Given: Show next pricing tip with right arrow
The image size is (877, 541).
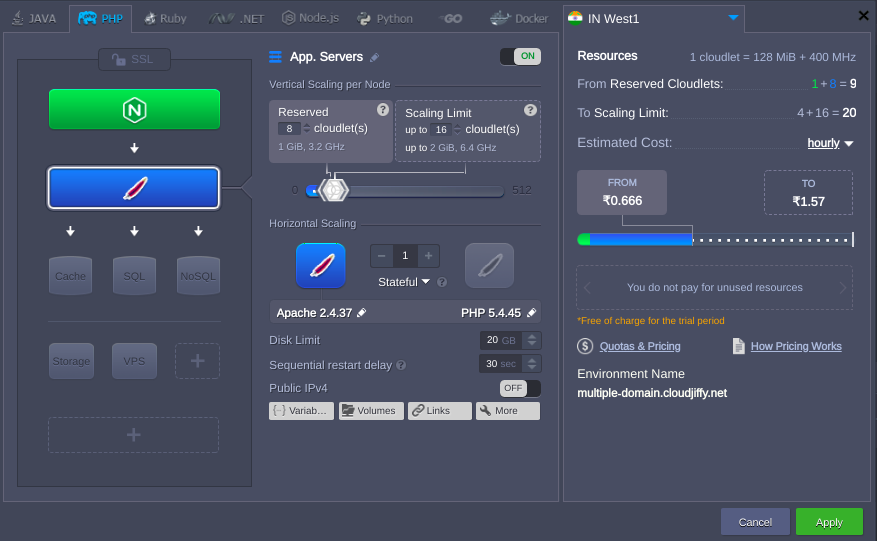Looking at the screenshot, I should (843, 288).
